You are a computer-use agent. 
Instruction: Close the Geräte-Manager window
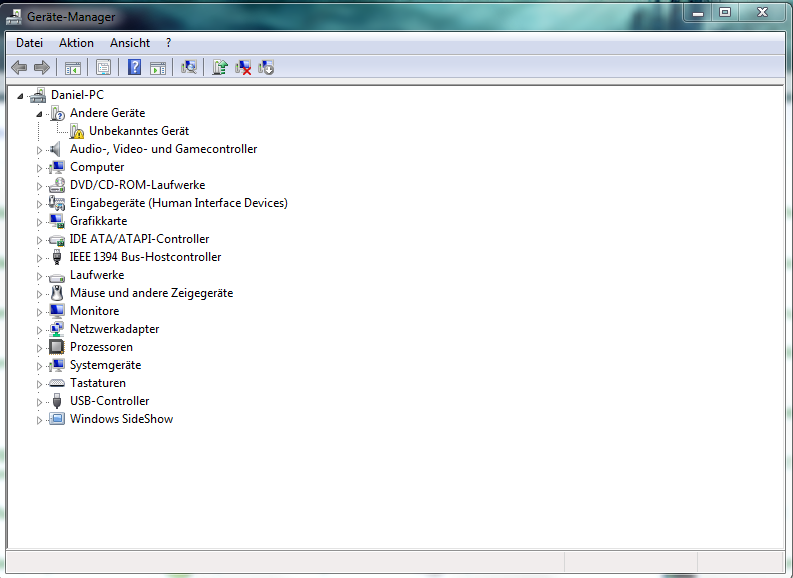pyautogui.click(x=763, y=13)
